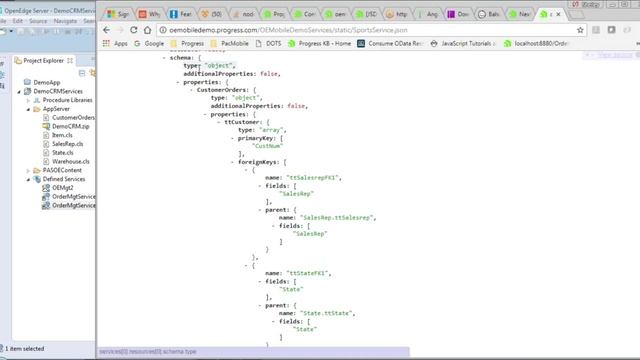Click the "array" type value
This screenshot has height=360, width=640.
[272, 130]
